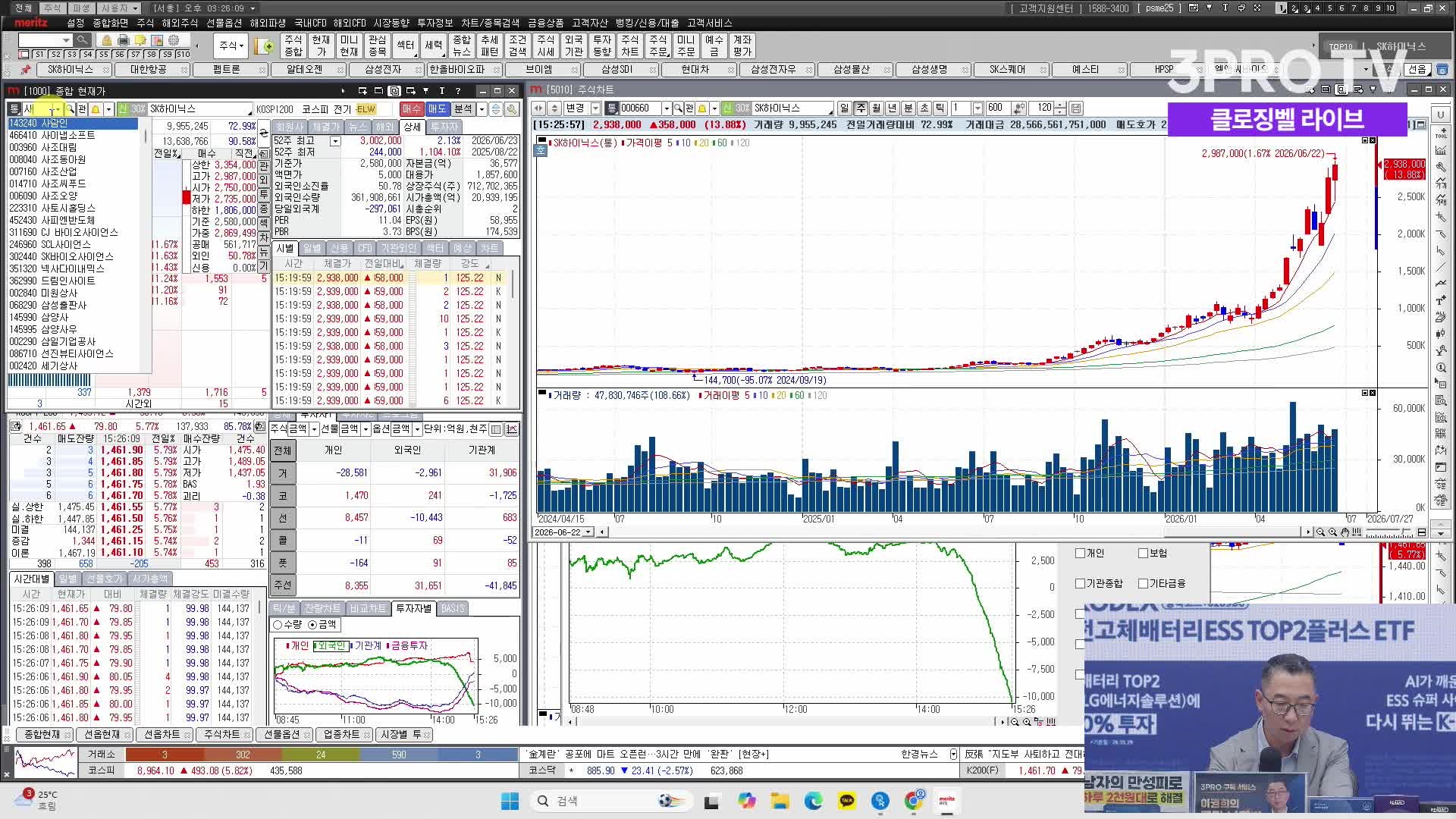Viewport: 1456px width, 819px height.
Task: Open the 해외주식 menu
Action: pos(180,23)
